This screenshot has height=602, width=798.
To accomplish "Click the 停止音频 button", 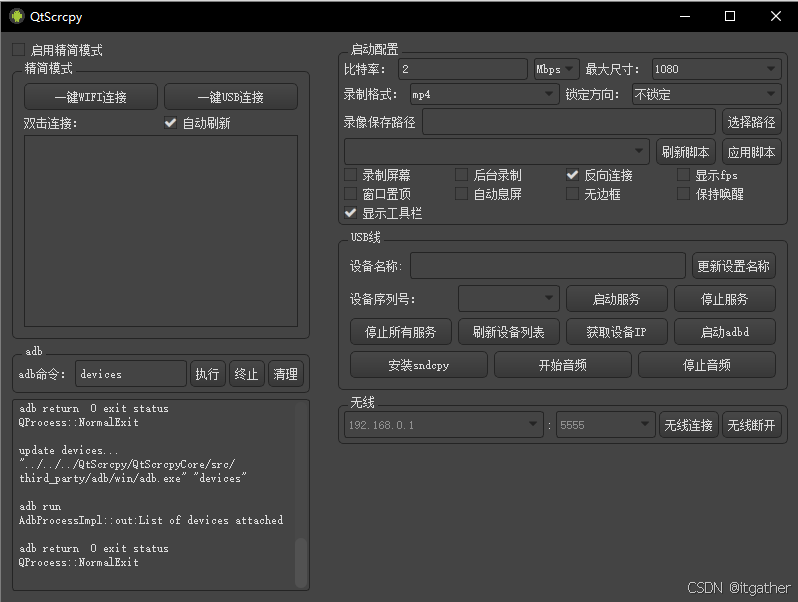I will click(x=707, y=365).
